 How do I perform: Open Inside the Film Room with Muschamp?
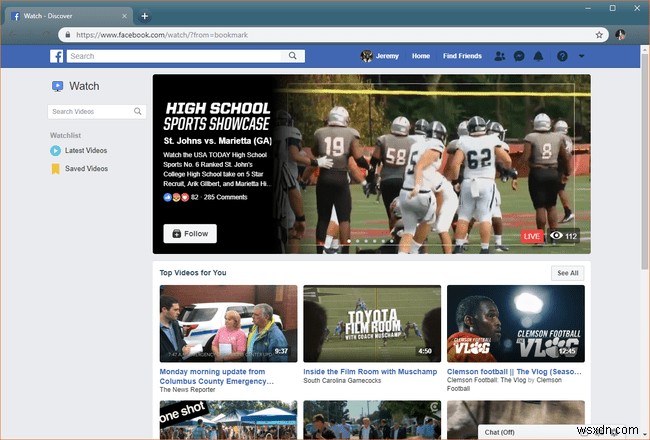370,372
